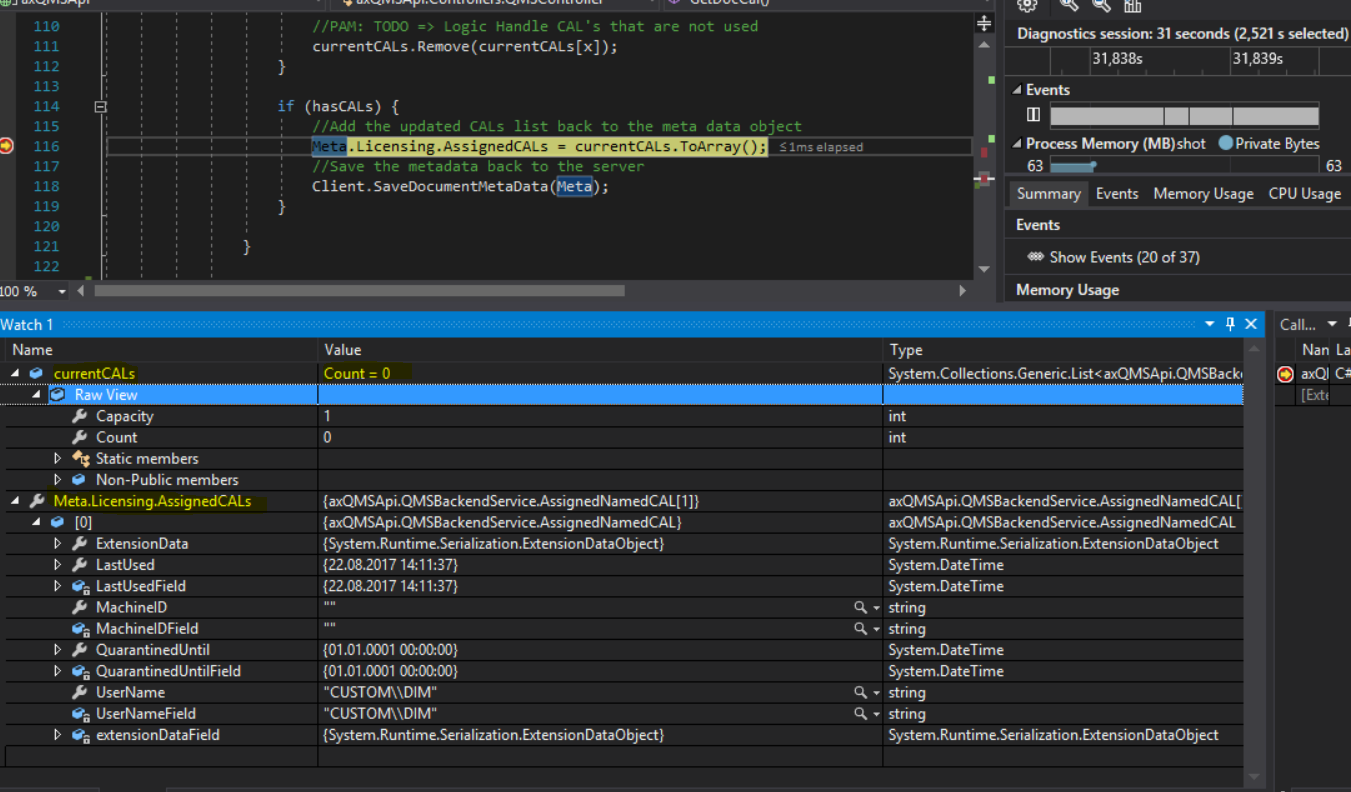Collapse the Process Memory graph section

click(1018, 144)
